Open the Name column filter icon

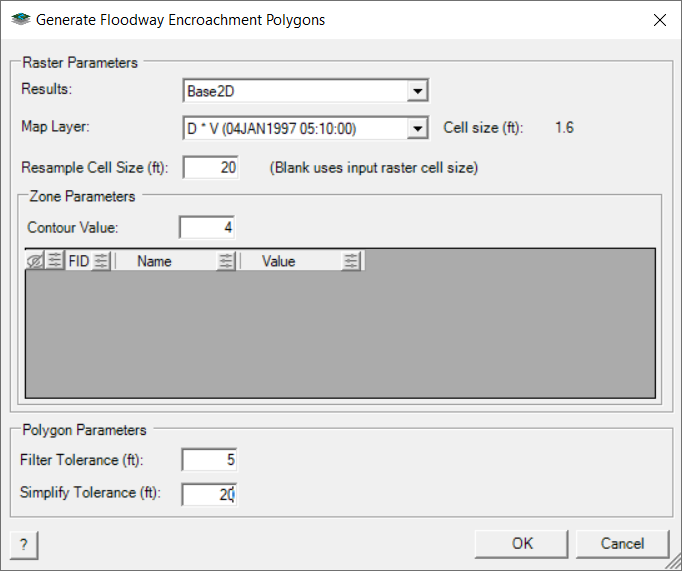point(226,261)
